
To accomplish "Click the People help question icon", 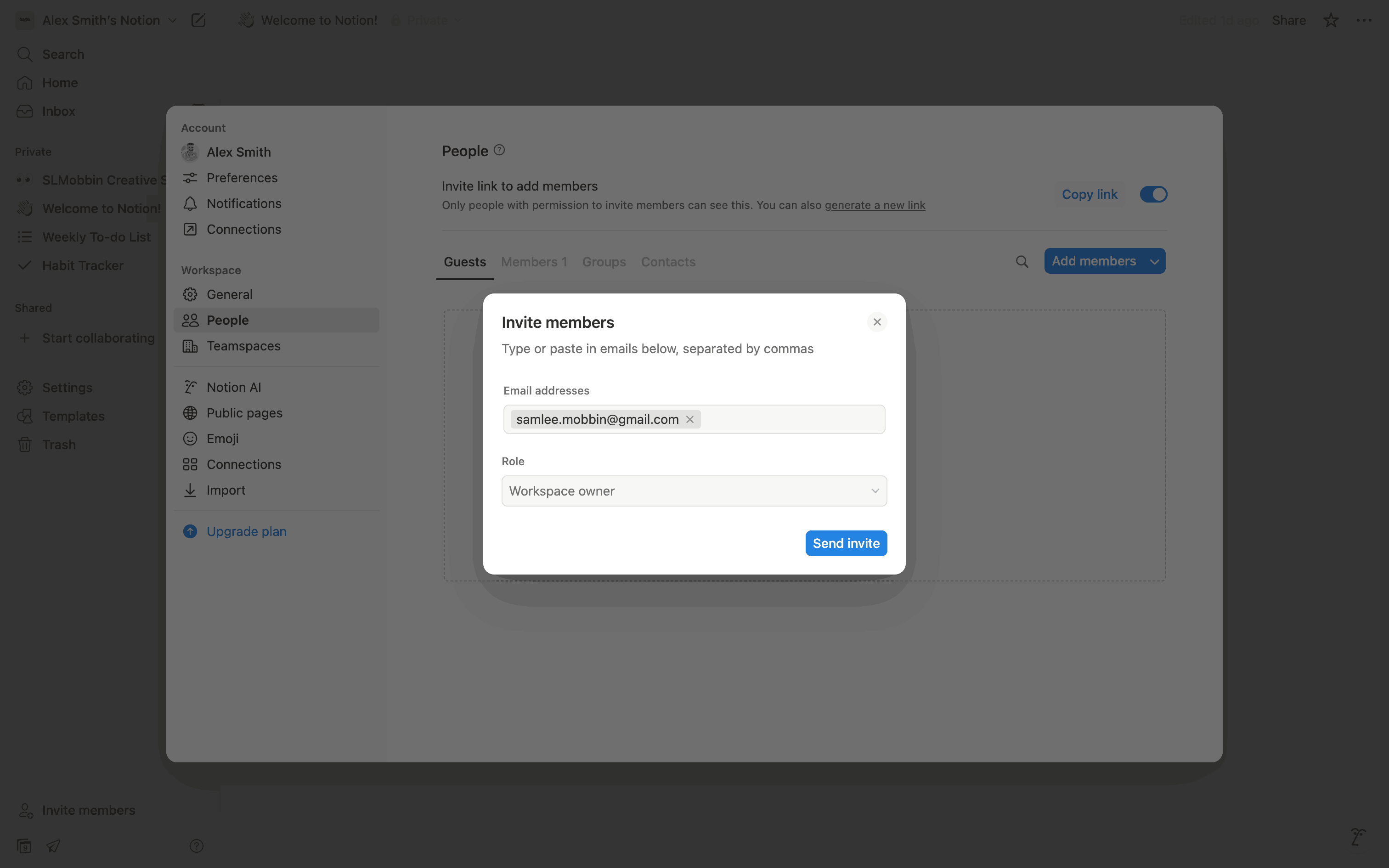I will click(x=499, y=151).
